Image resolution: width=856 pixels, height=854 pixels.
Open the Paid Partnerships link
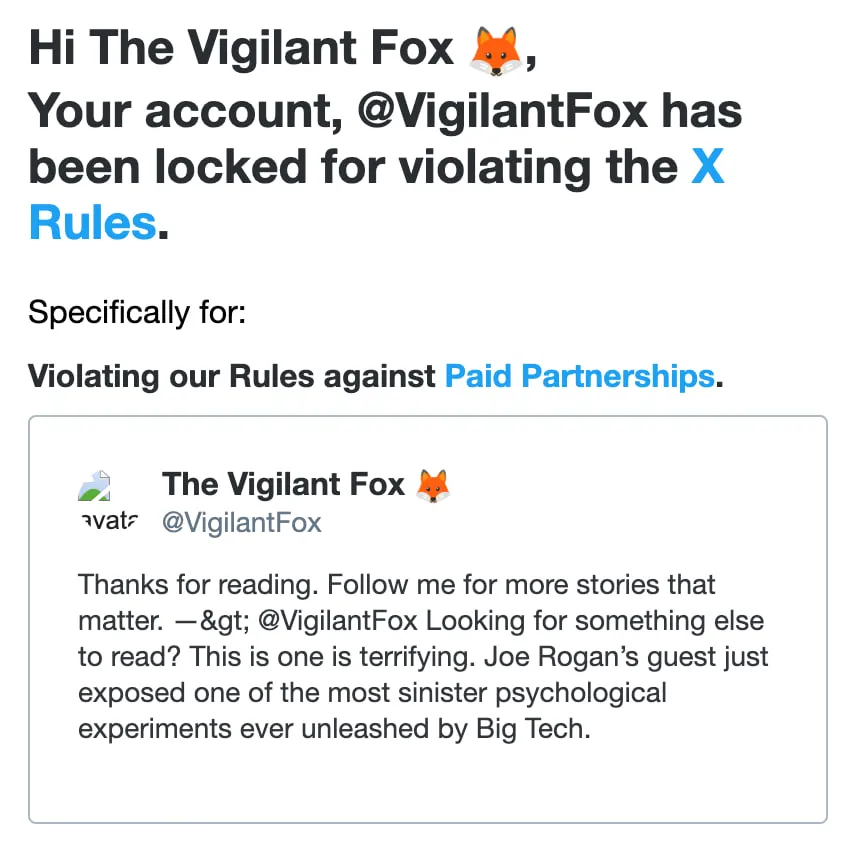tap(579, 377)
